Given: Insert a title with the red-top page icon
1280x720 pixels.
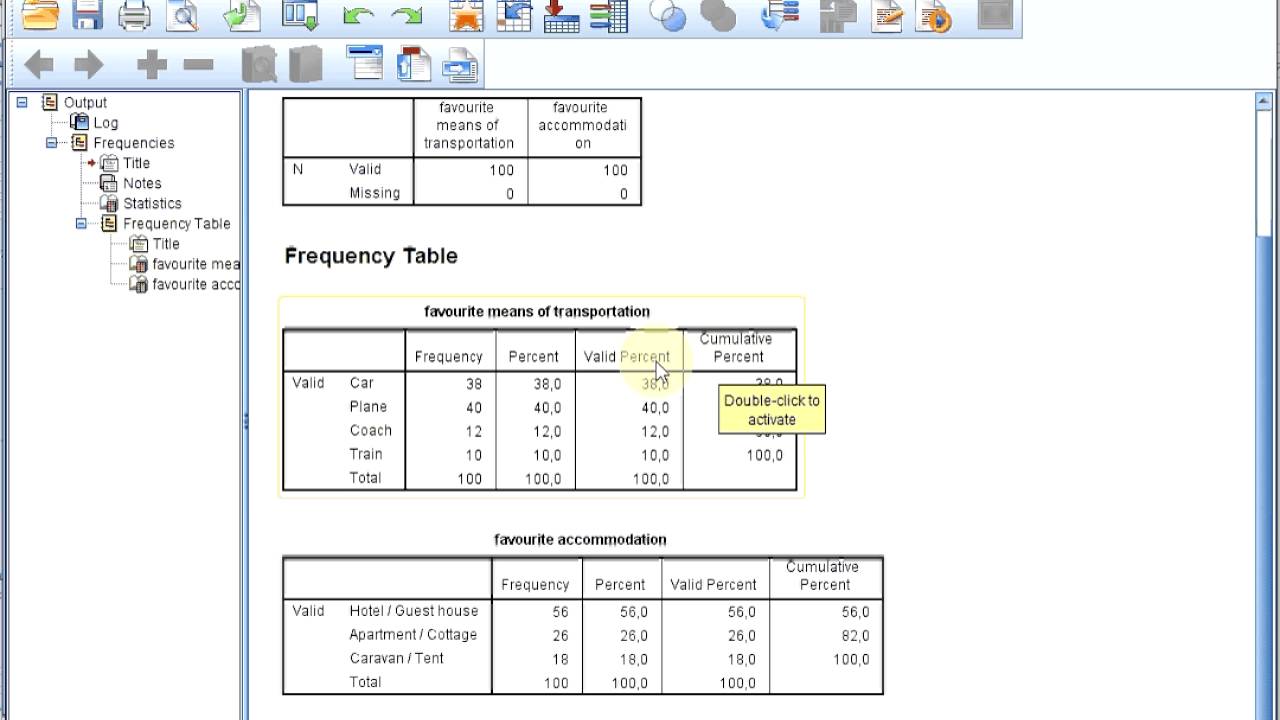Looking at the screenshot, I should [x=413, y=64].
